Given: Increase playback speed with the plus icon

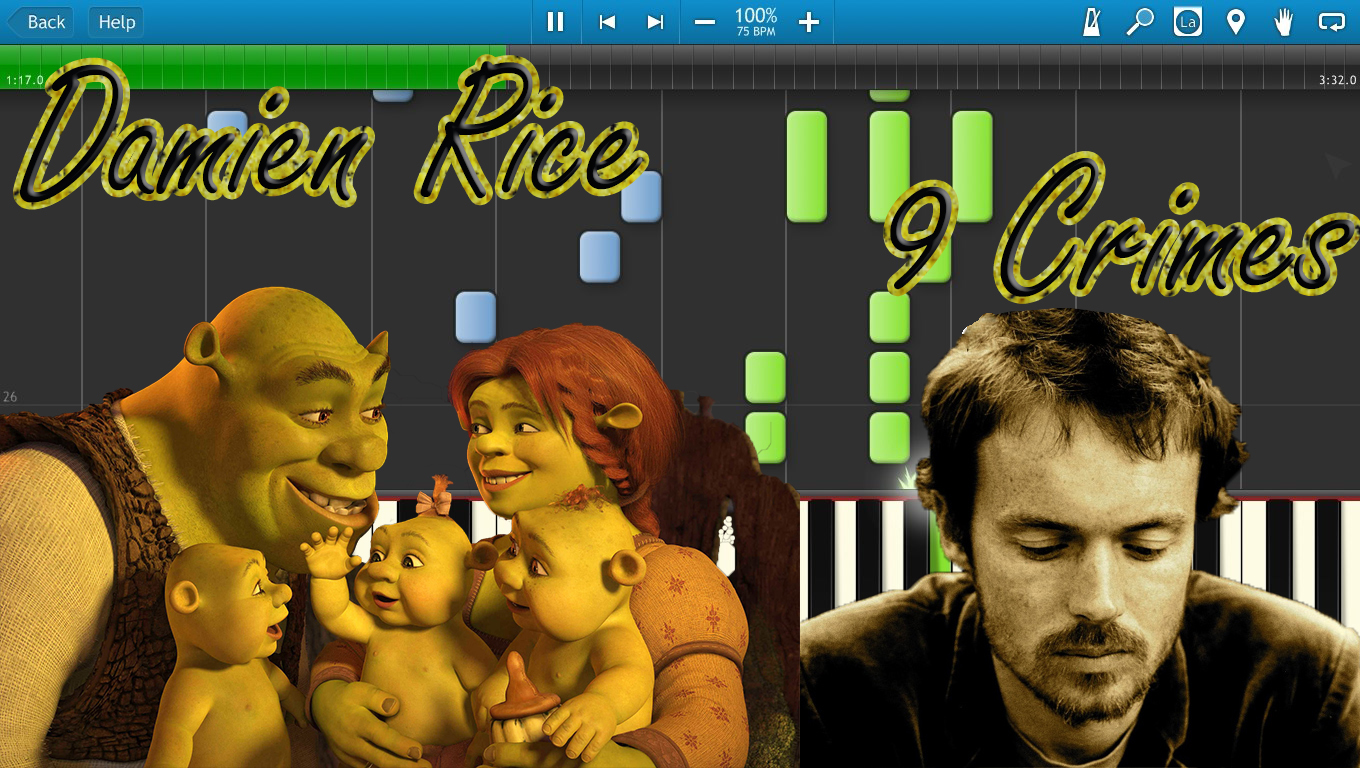Looking at the screenshot, I should click(809, 22).
